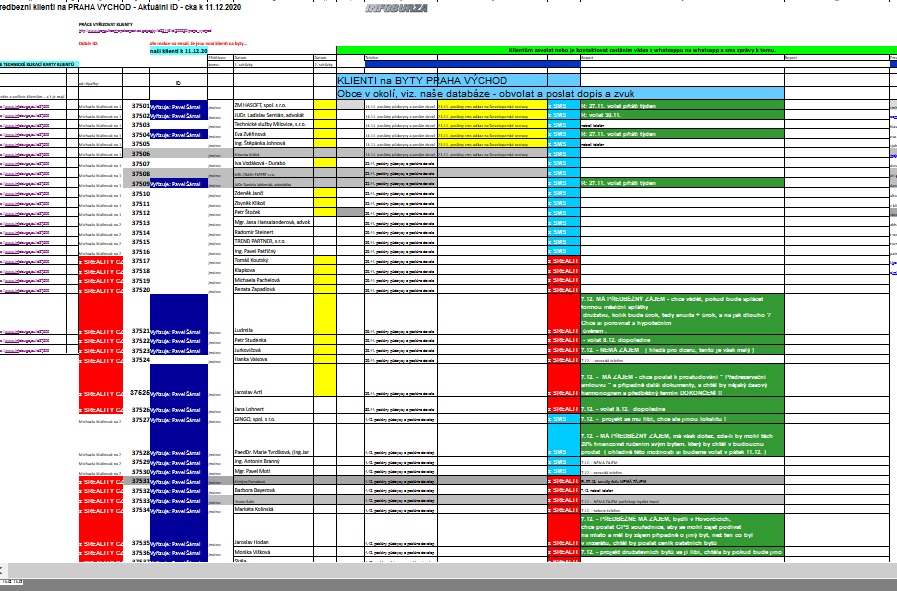Click green report cell 'volat 30.11.'
This screenshot has width=897, height=591.
682,115
